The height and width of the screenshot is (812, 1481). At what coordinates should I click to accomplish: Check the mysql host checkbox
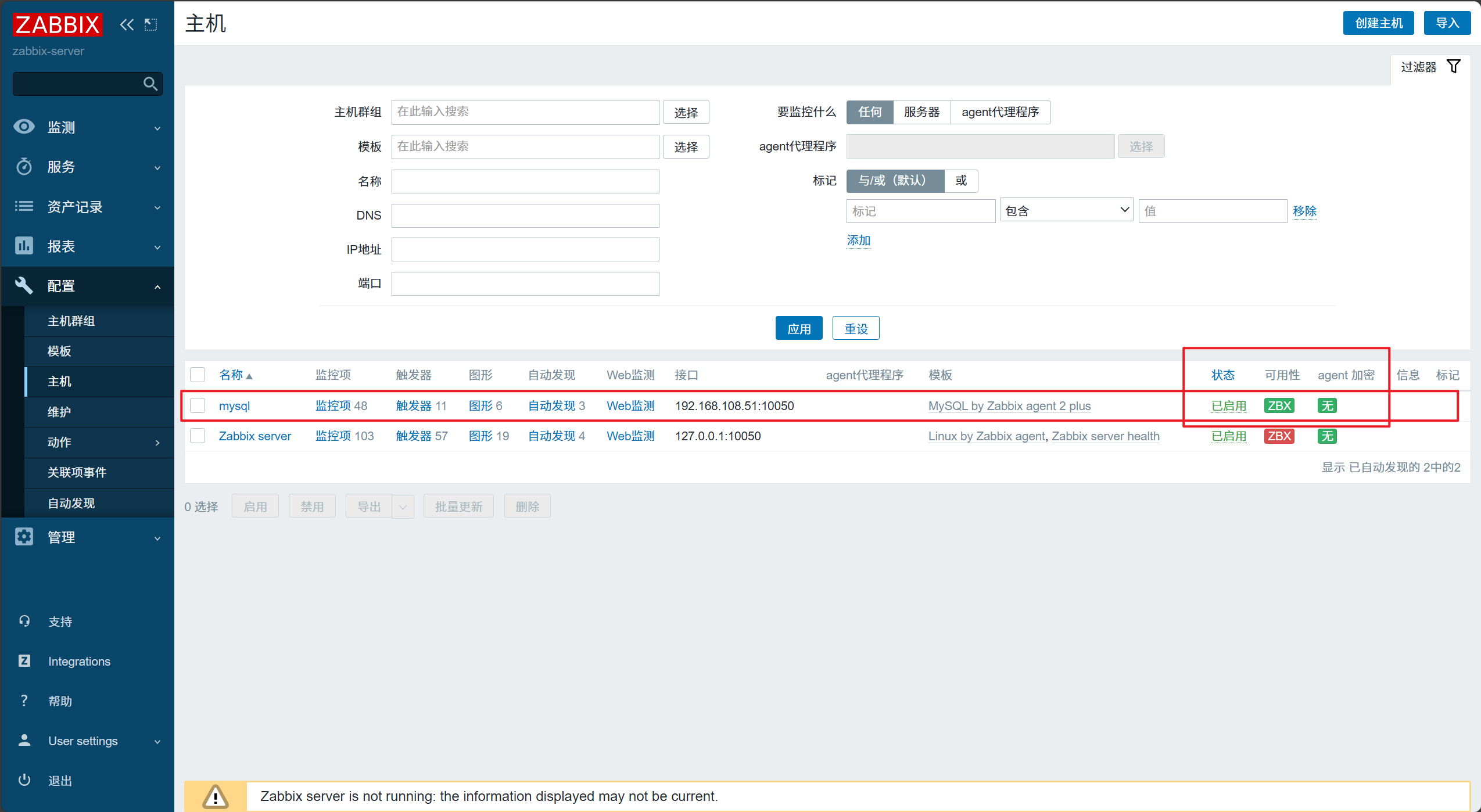[x=198, y=405]
